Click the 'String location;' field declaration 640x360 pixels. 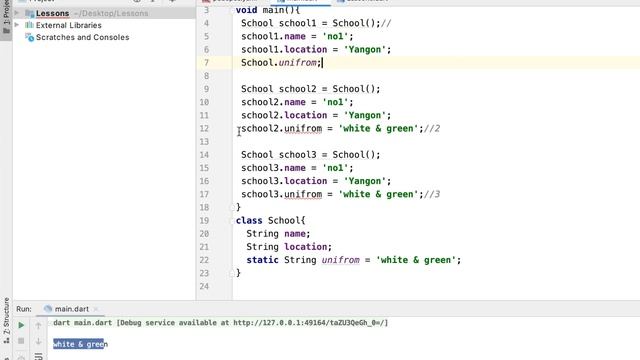(x=289, y=247)
